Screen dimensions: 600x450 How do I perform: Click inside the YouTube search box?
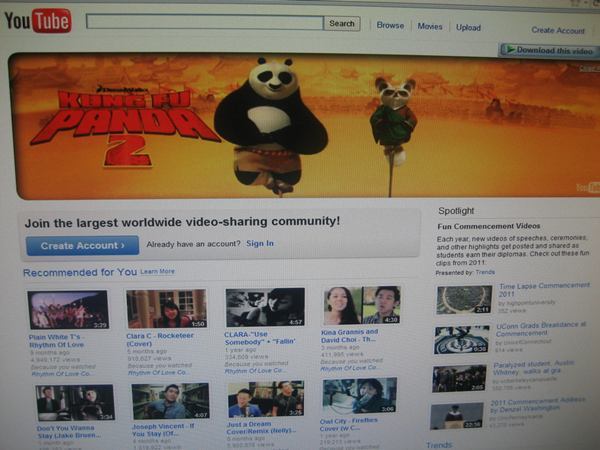coord(204,22)
